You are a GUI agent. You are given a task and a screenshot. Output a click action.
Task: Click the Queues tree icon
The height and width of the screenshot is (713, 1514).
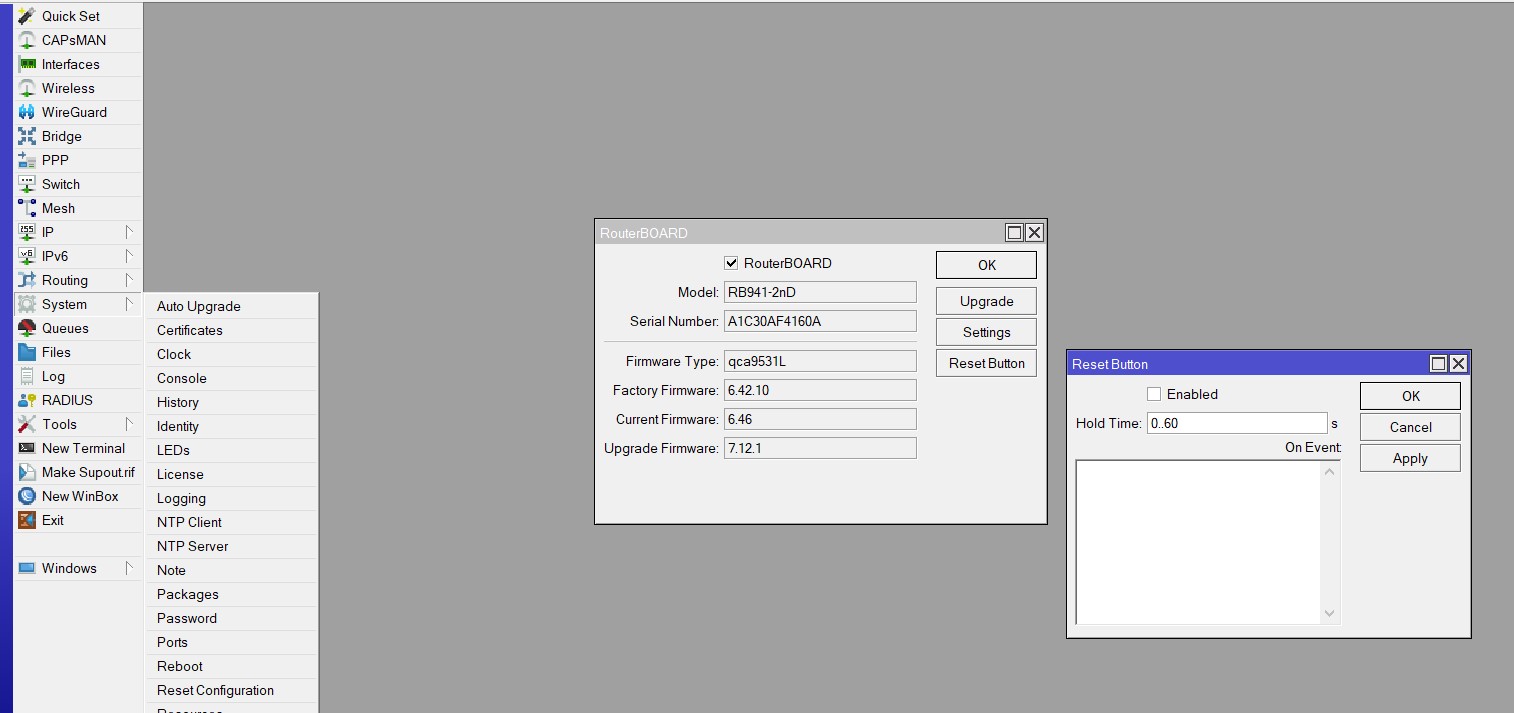pyautogui.click(x=27, y=328)
